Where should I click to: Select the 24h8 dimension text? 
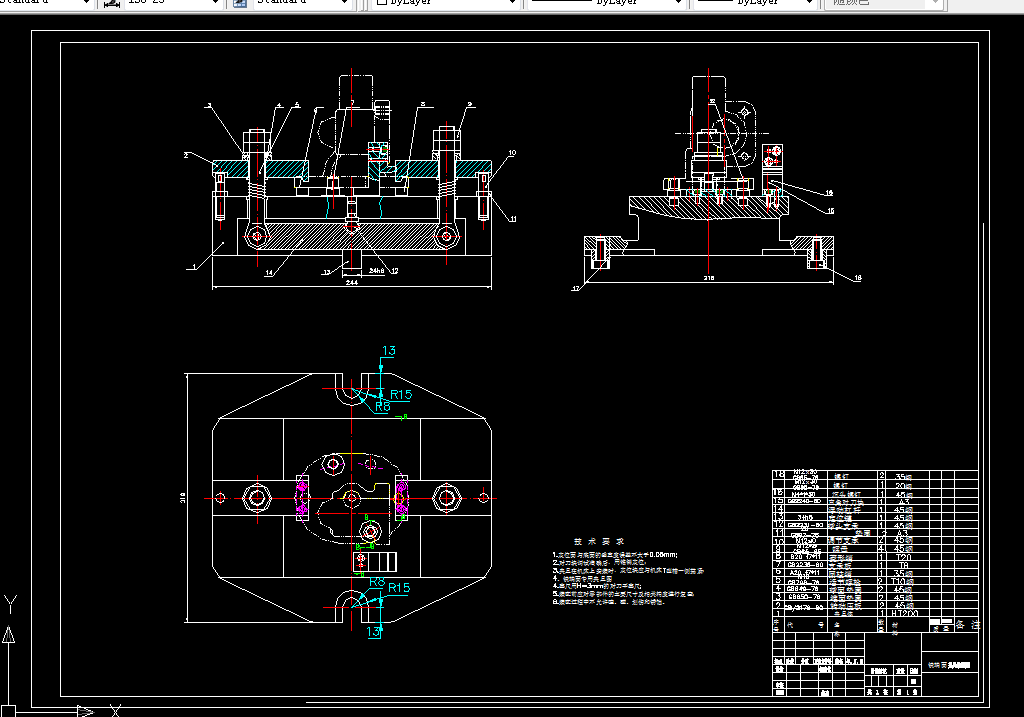click(376, 270)
